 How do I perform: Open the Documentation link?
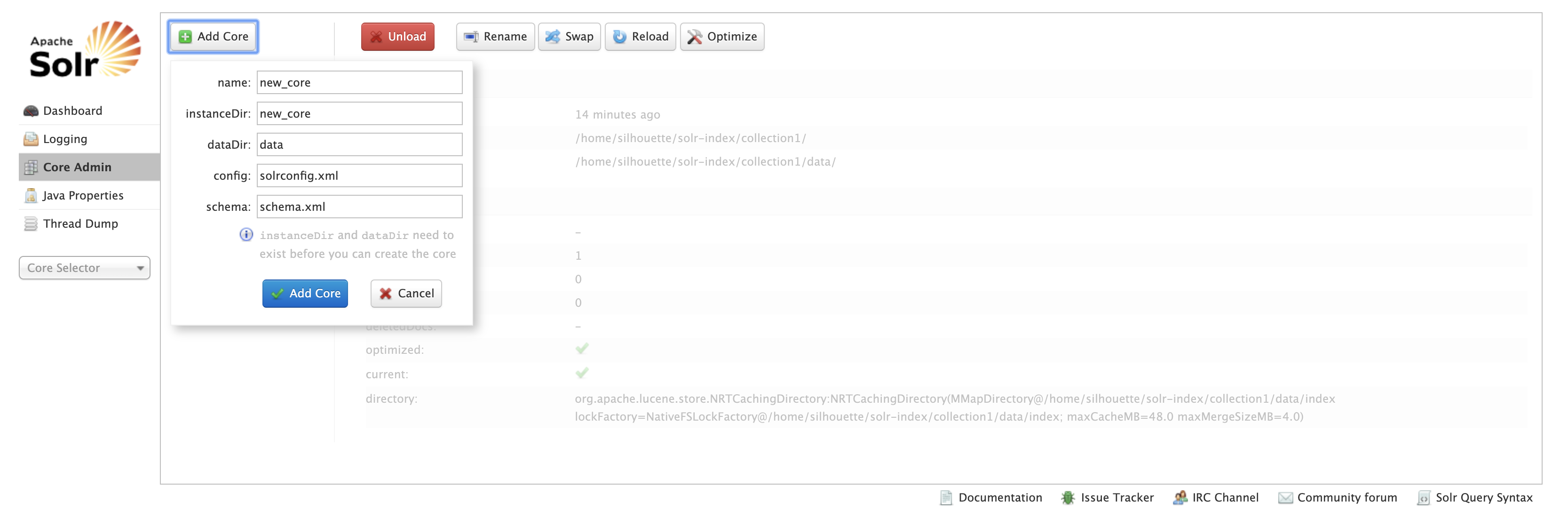[999, 497]
